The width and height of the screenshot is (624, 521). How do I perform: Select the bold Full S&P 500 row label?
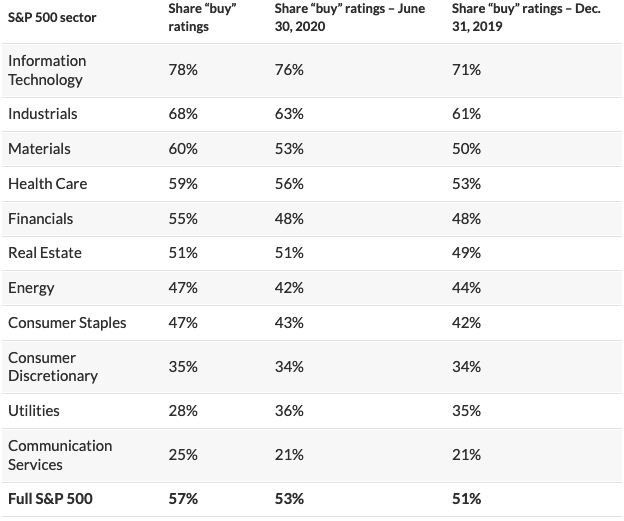pyautogui.click(x=50, y=498)
